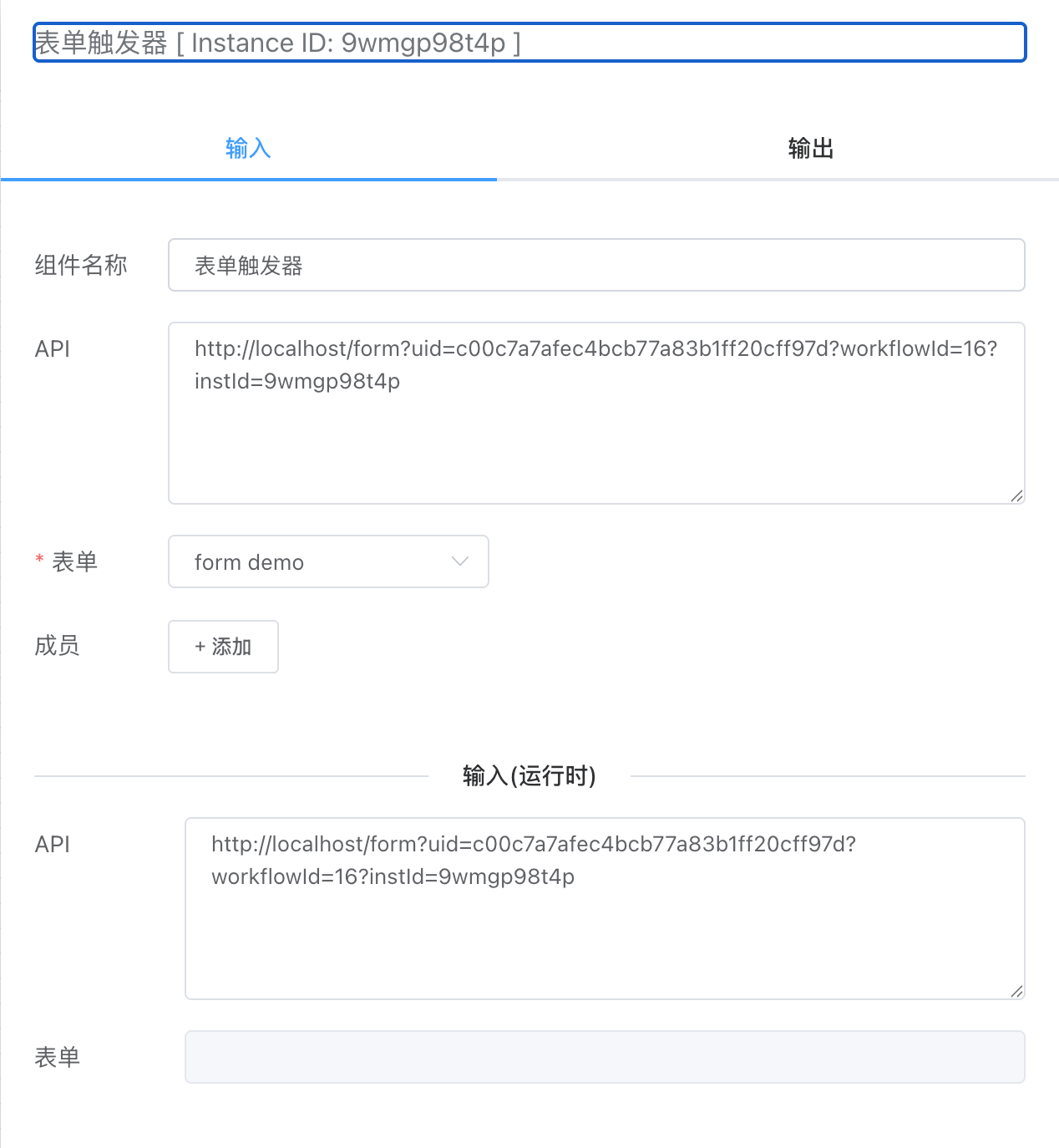Click the plus icon inside the 添加 button
Screen dimensions: 1059x1148
(x=199, y=646)
